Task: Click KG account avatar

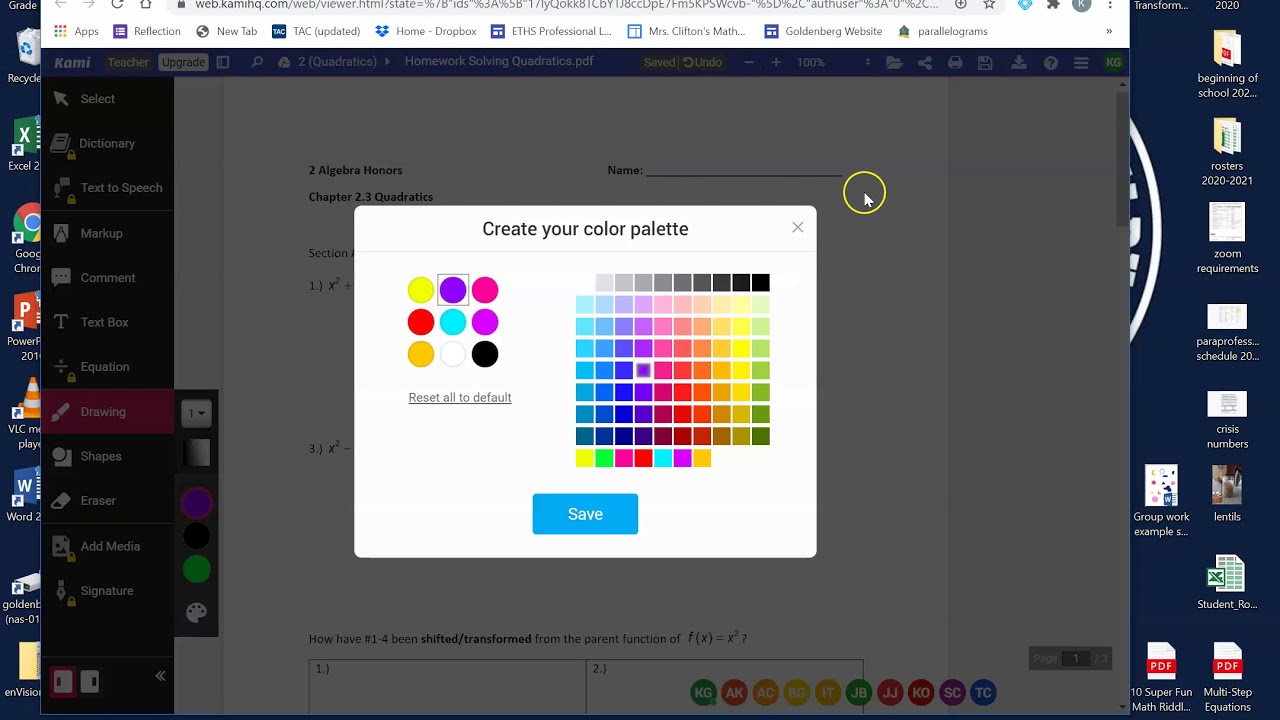Action: click(1113, 62)
